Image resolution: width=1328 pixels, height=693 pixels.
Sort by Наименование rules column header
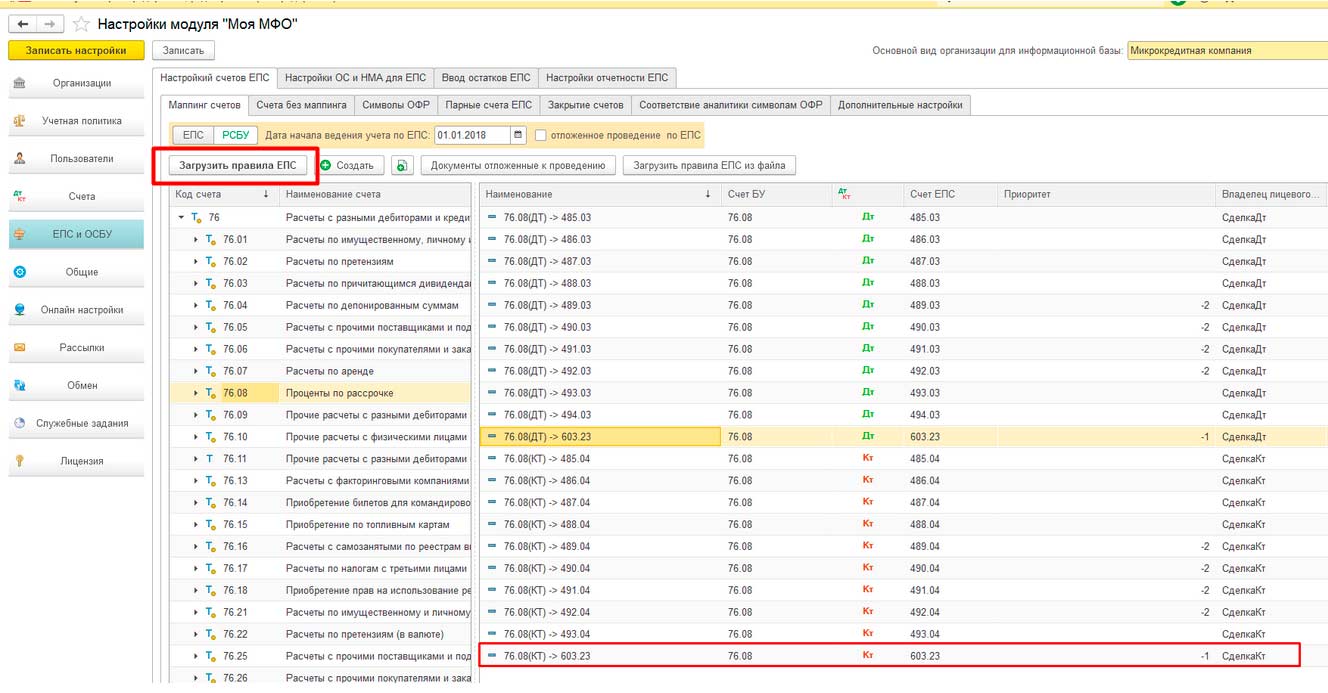pos(599,194)
